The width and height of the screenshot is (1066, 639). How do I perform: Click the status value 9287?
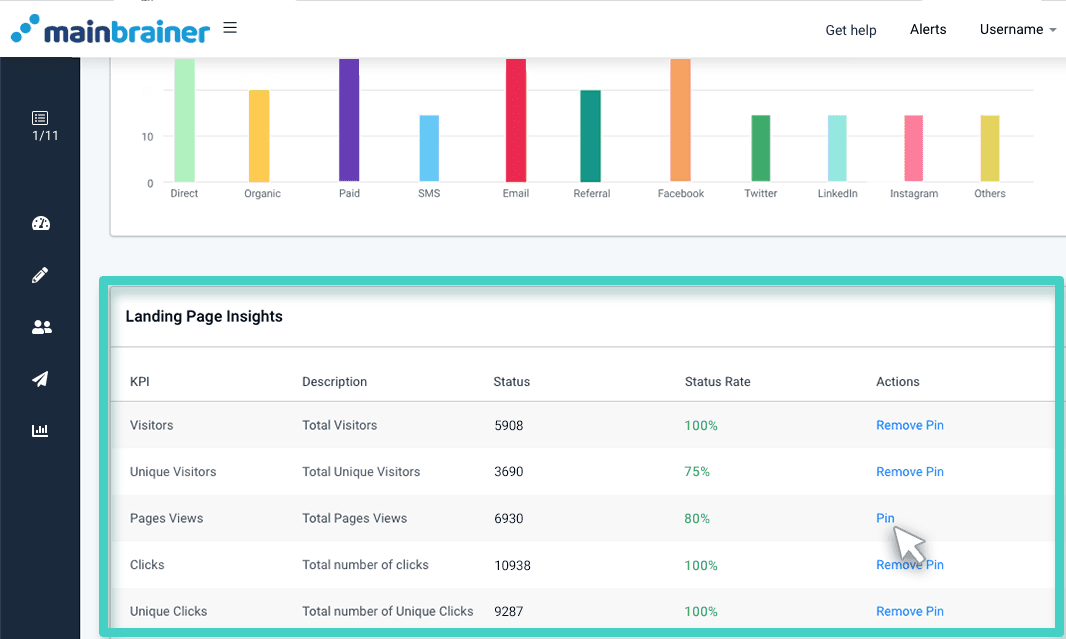pyautogui.click(x=509, y=612)
